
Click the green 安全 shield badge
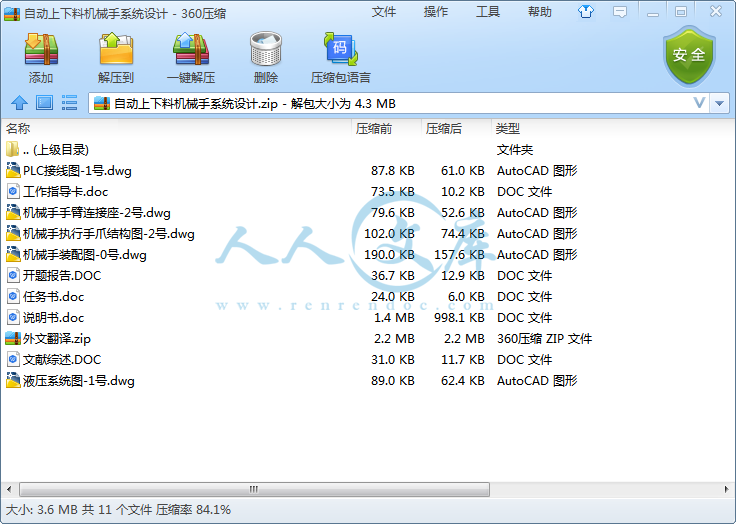click(689, 56)
